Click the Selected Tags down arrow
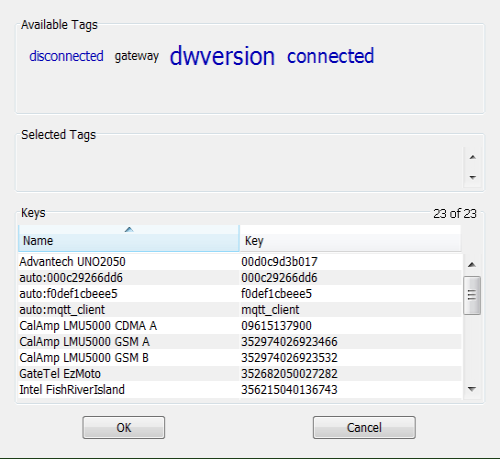This screenshot has width=500, height=459. (472, 177)
